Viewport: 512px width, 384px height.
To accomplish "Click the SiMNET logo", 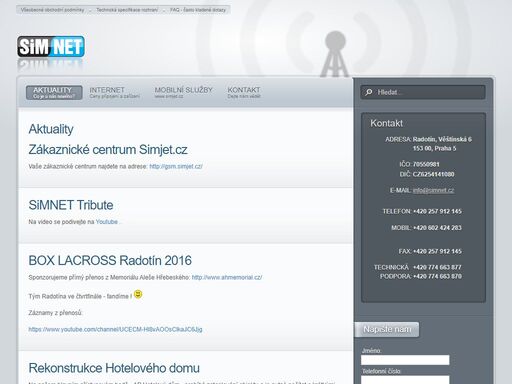I will tap(51, 47).
